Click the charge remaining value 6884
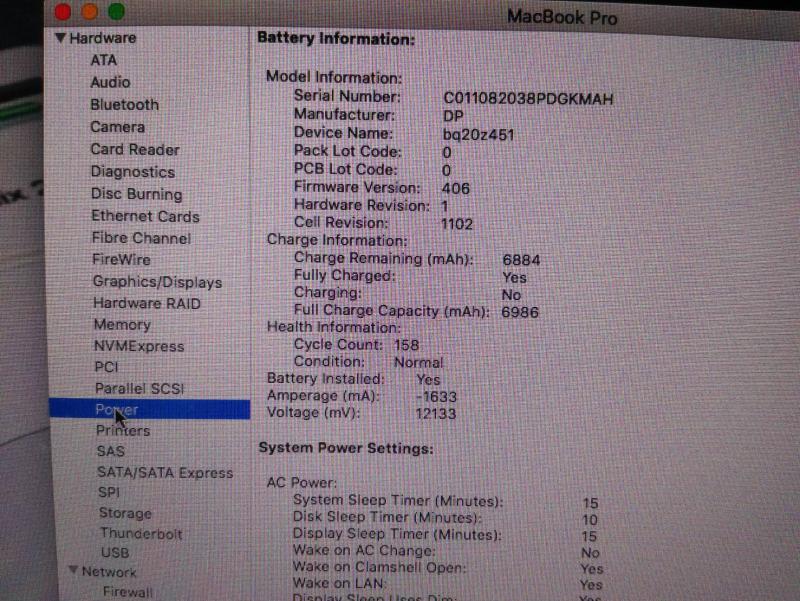 [x=521, y=260]
